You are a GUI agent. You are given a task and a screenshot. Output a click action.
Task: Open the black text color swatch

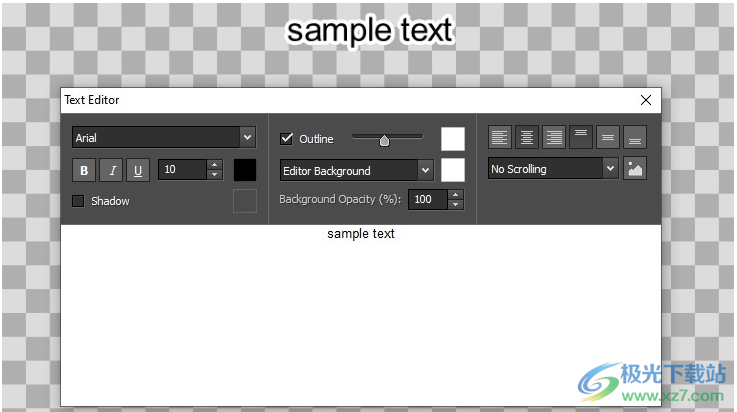(245, 170)
